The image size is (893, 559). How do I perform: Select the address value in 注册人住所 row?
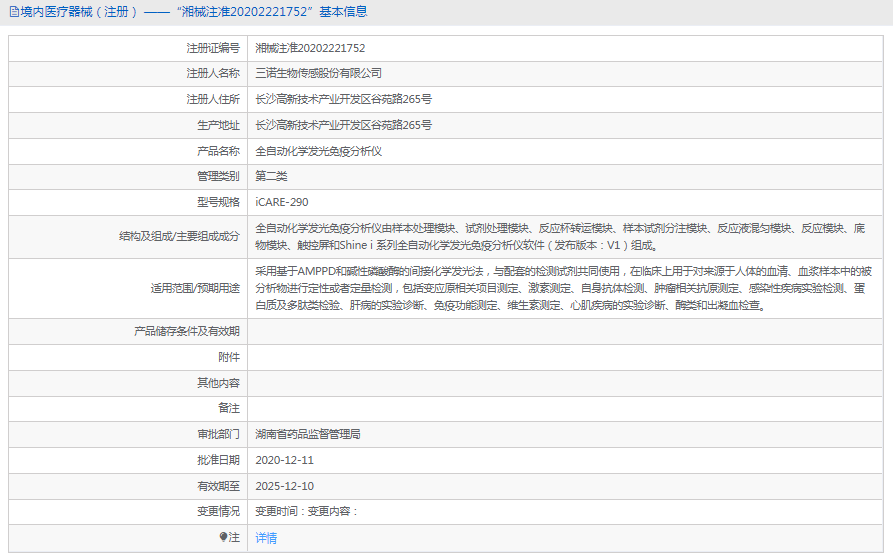coord(343,100)
